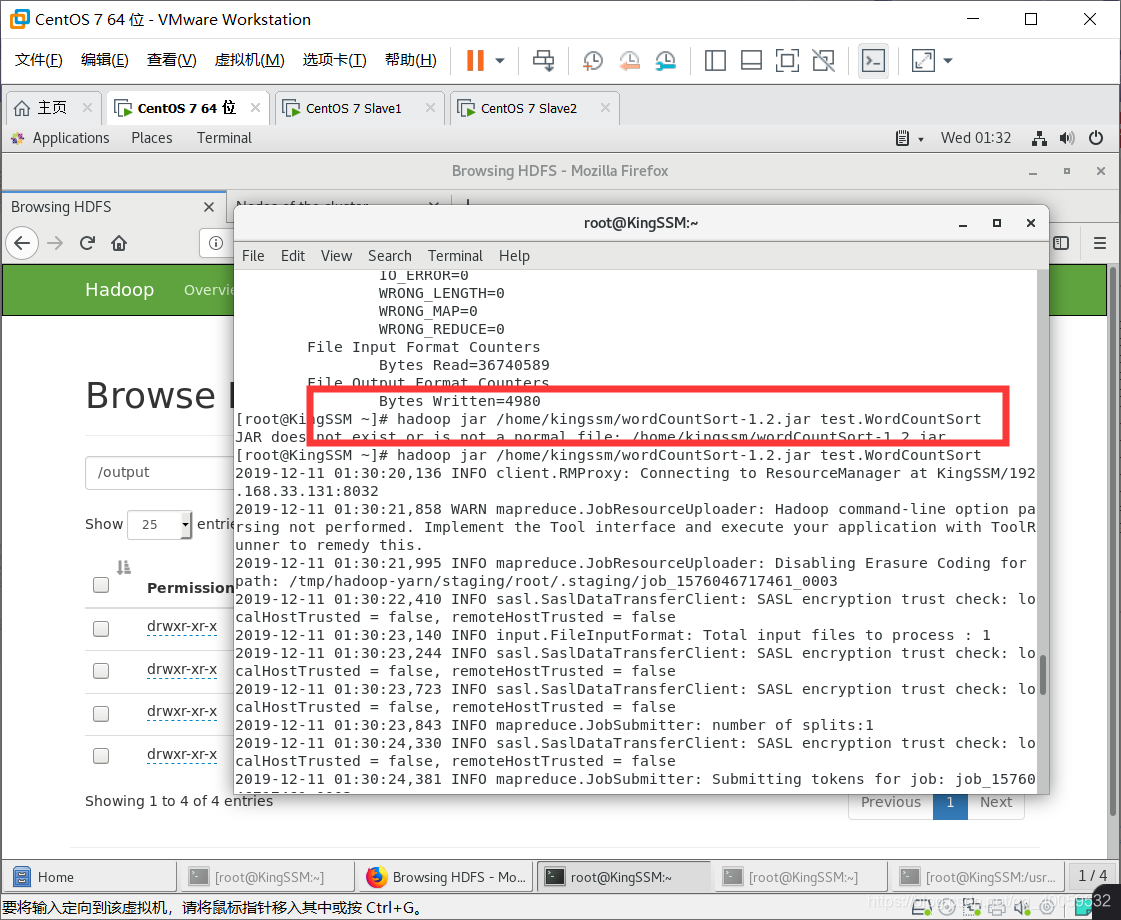This screenshot has height=920, width=1121.
Task: Click the VMware pause virtual machine icon
Action: (x=475, y=60)
